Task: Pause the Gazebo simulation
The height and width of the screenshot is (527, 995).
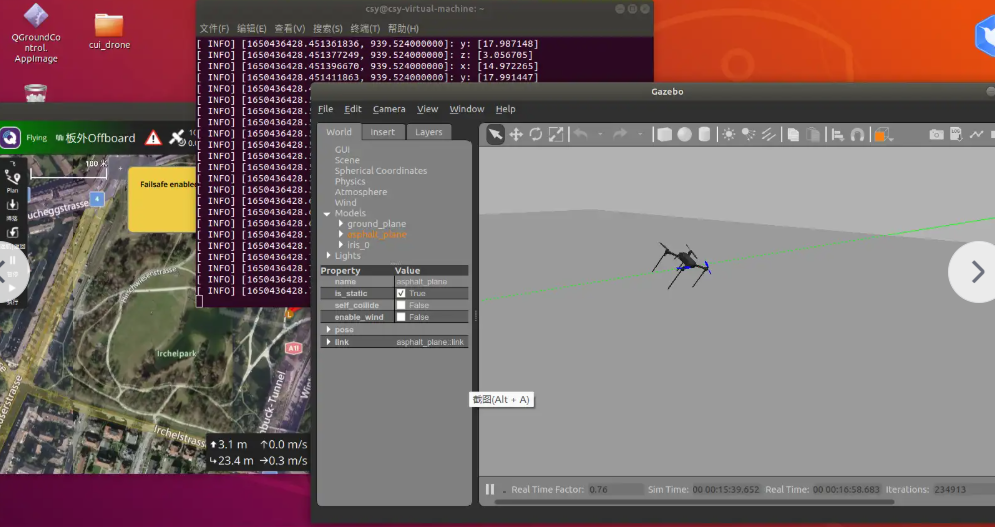Action: (490, 489)
